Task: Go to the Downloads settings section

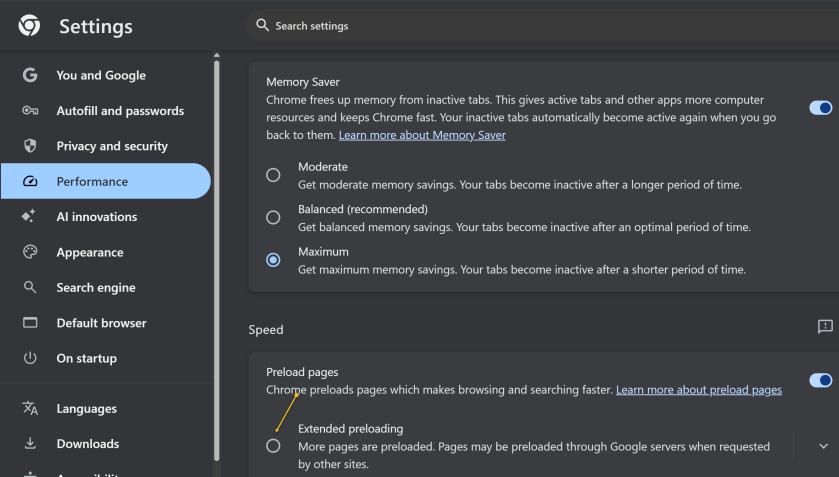Action: [88, 444]
